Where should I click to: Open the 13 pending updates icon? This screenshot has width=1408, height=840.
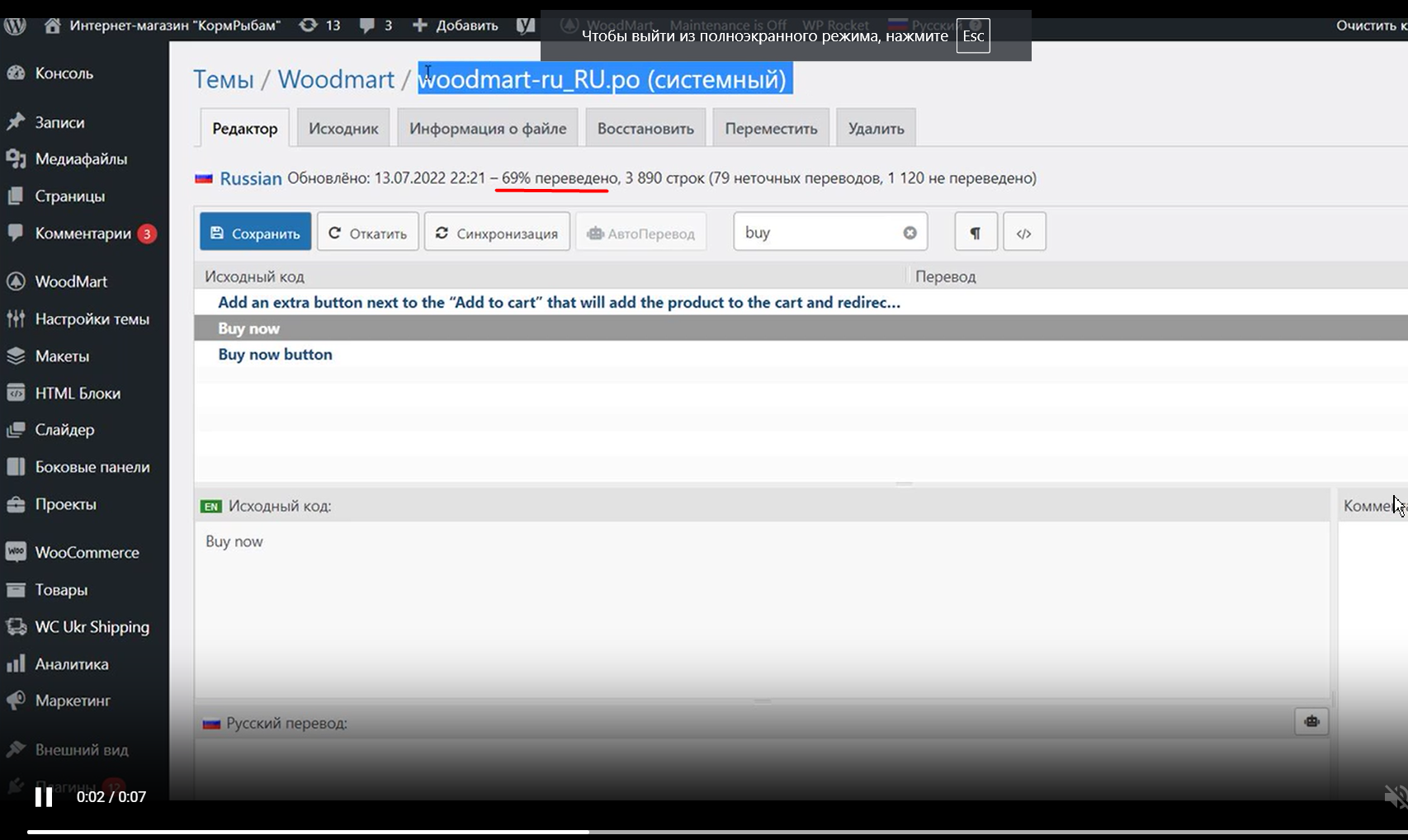point(319,26)
